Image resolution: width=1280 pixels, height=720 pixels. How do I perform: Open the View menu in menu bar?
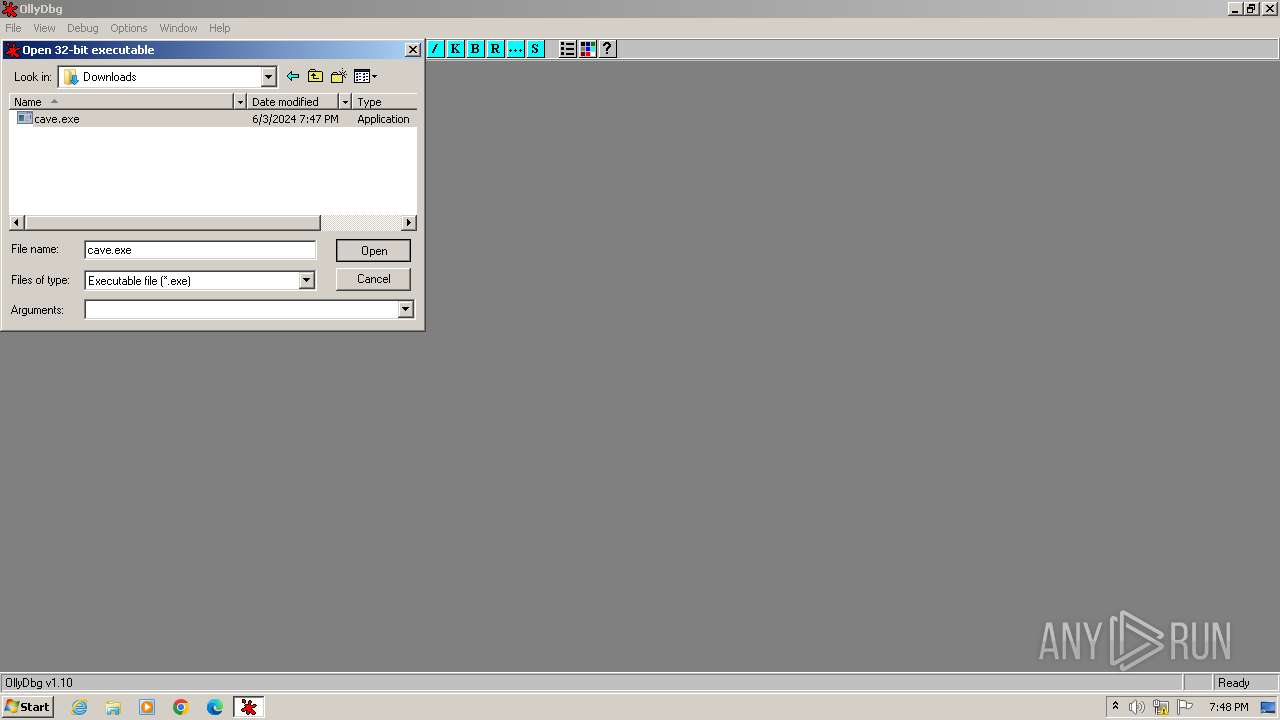point(44,28)
